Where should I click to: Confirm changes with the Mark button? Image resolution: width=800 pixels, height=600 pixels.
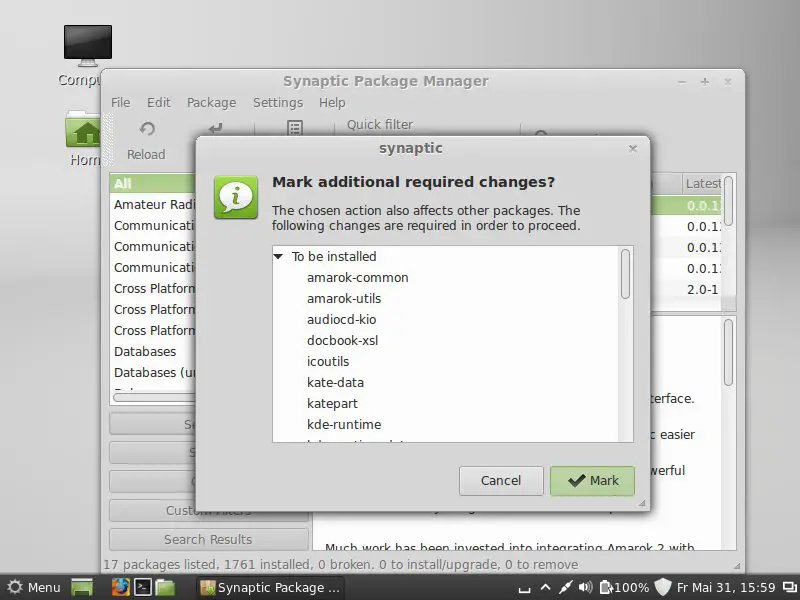592,481
